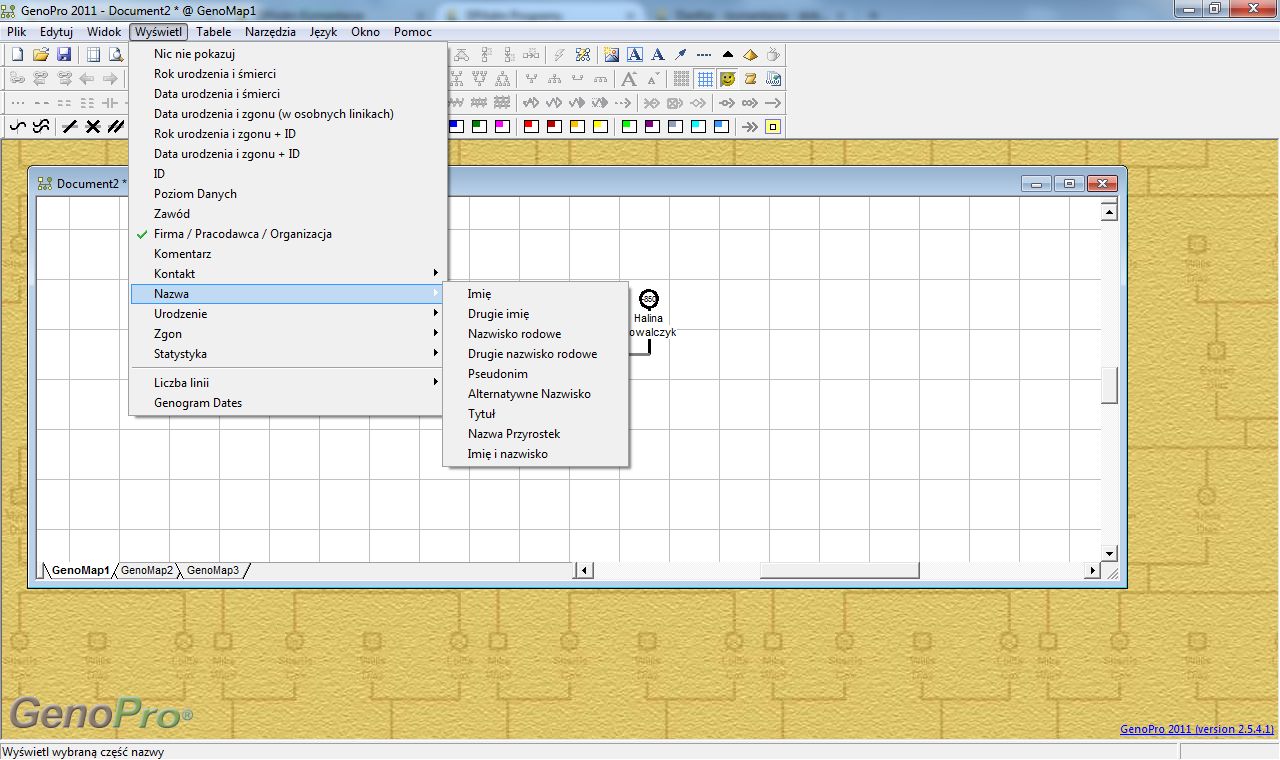Select the single wavy line tool

(17, 126)
